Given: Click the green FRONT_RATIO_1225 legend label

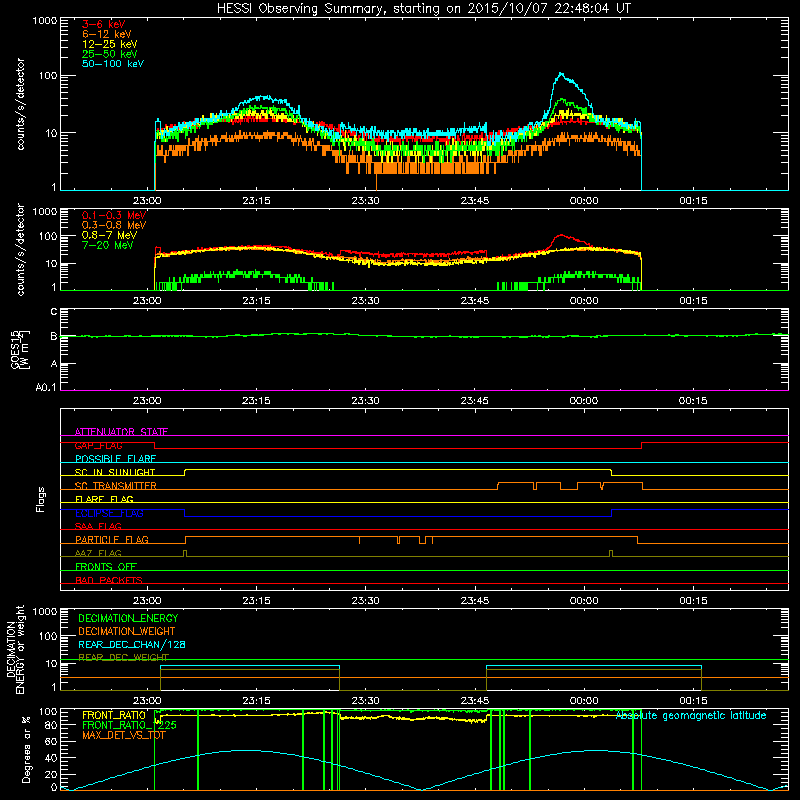Looking at the screenshot, I should click(129, 725).
